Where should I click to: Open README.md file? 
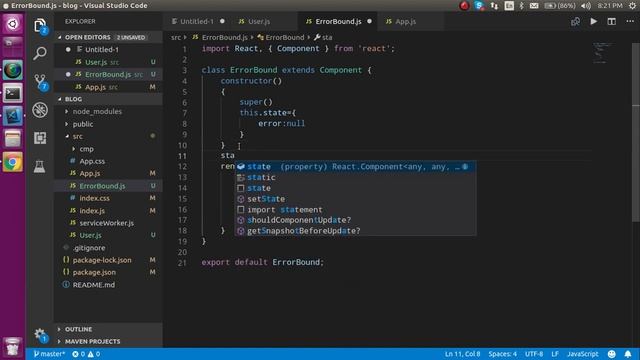tap(109, 285)
